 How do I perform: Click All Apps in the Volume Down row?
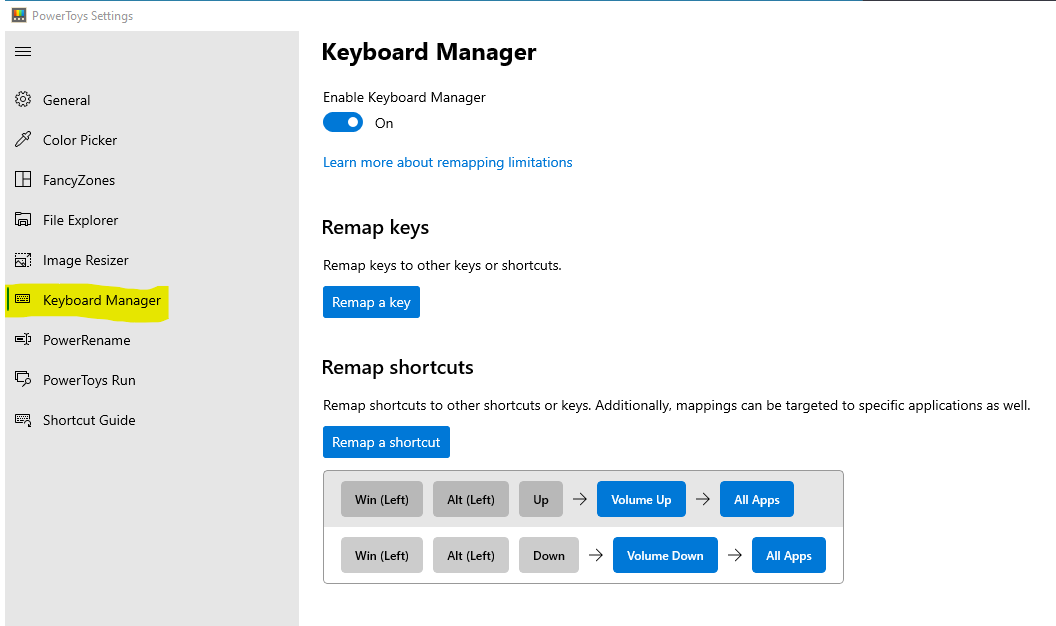[789, 555]
